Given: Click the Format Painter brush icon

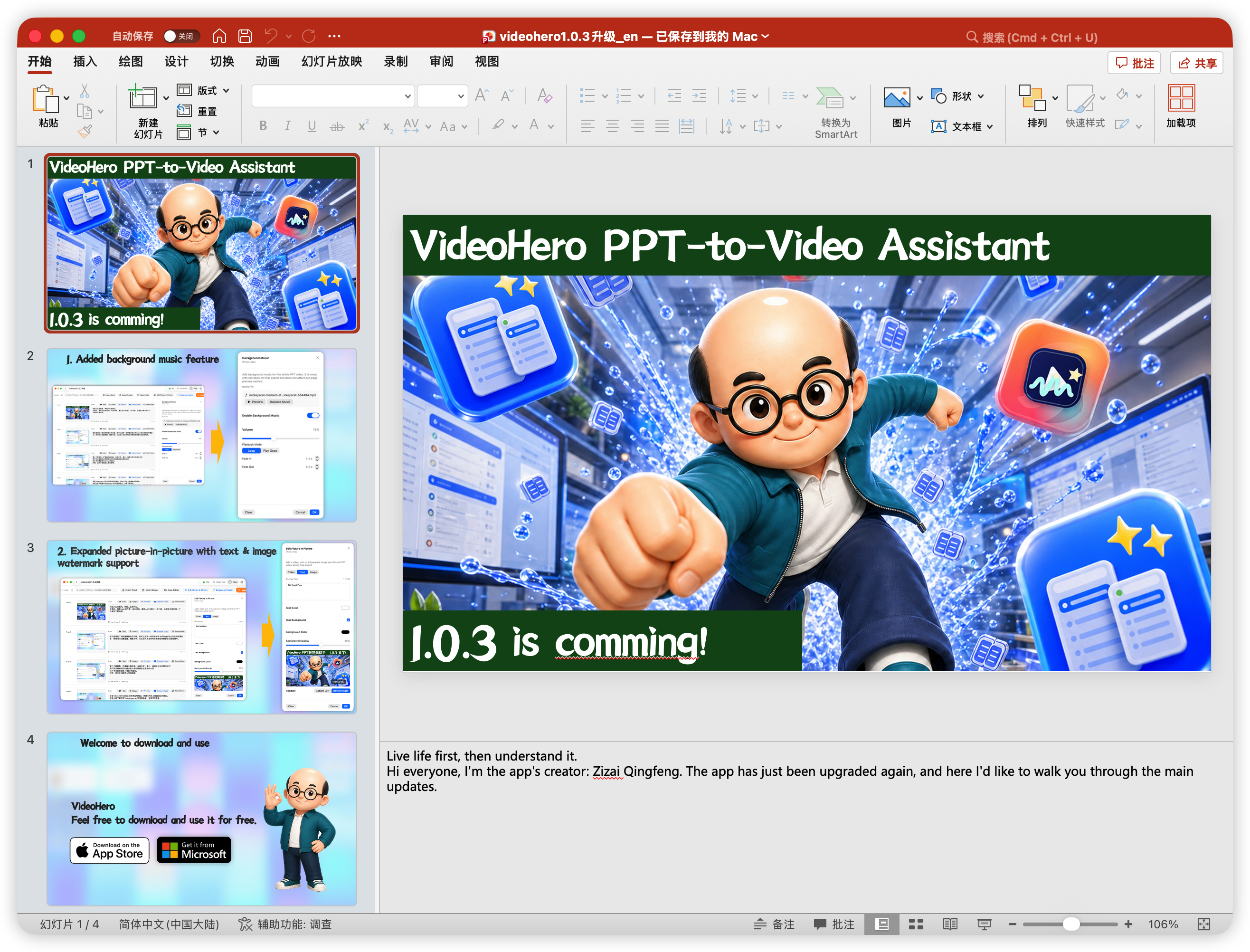Looking at the screenshot, I should point(85,132).
